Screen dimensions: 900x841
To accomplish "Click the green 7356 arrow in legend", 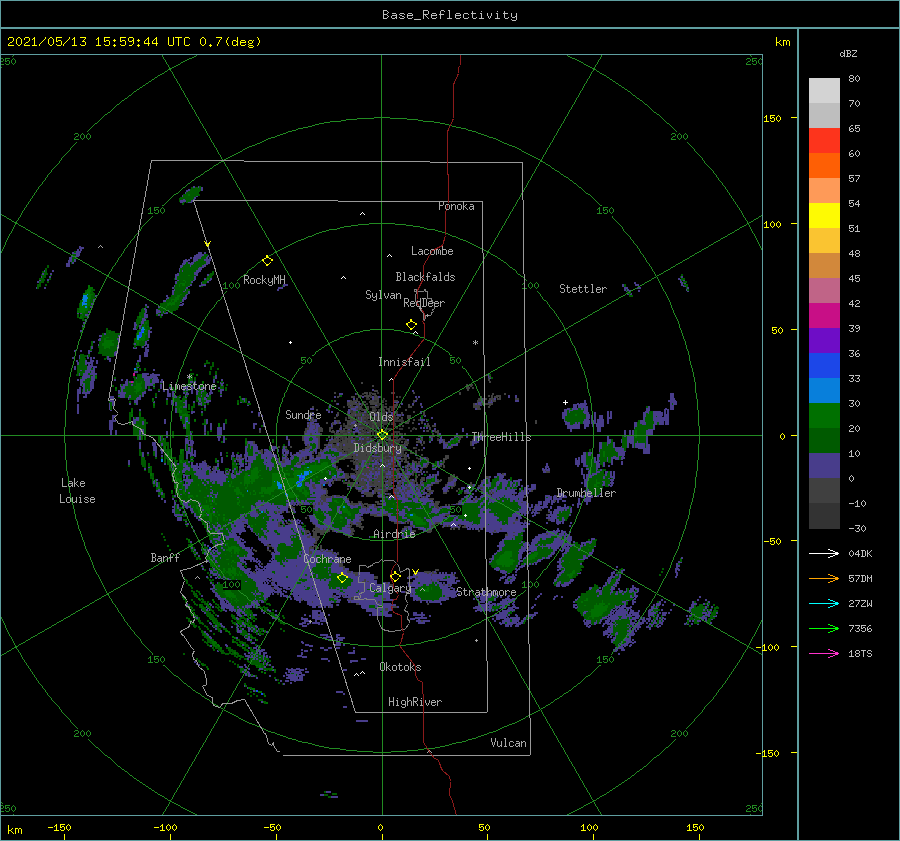I will (x=824, y=629).
